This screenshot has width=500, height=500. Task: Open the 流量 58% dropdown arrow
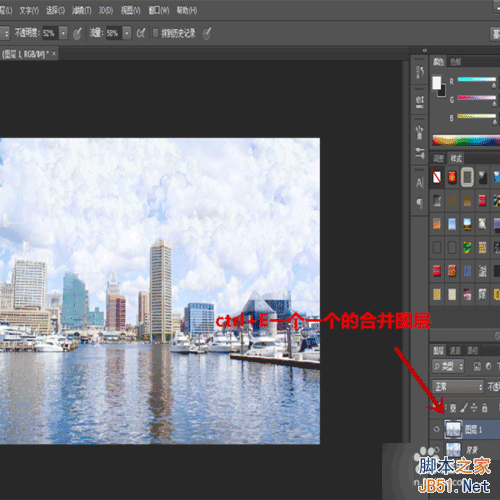[127, 33]
